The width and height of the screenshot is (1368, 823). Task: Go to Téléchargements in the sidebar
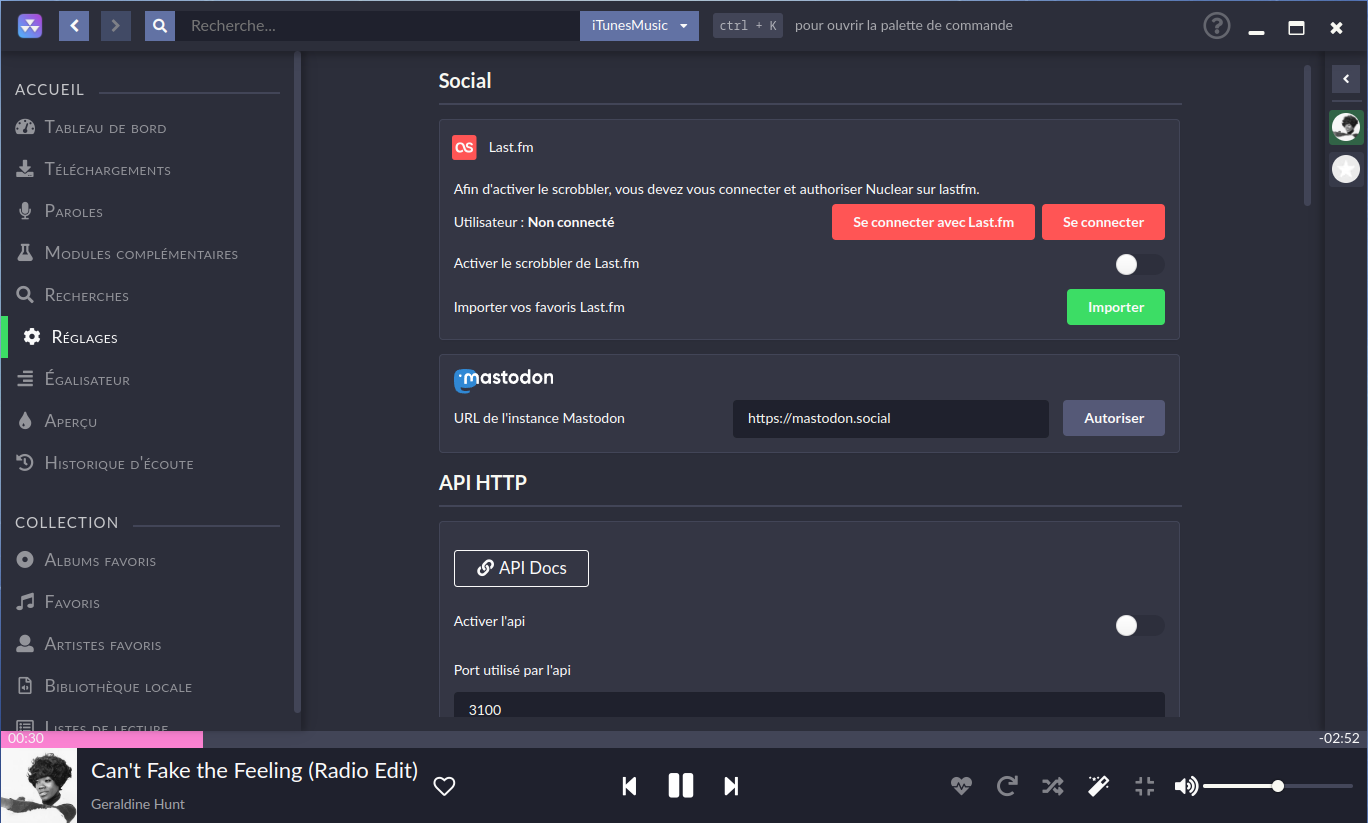(107, 170)
